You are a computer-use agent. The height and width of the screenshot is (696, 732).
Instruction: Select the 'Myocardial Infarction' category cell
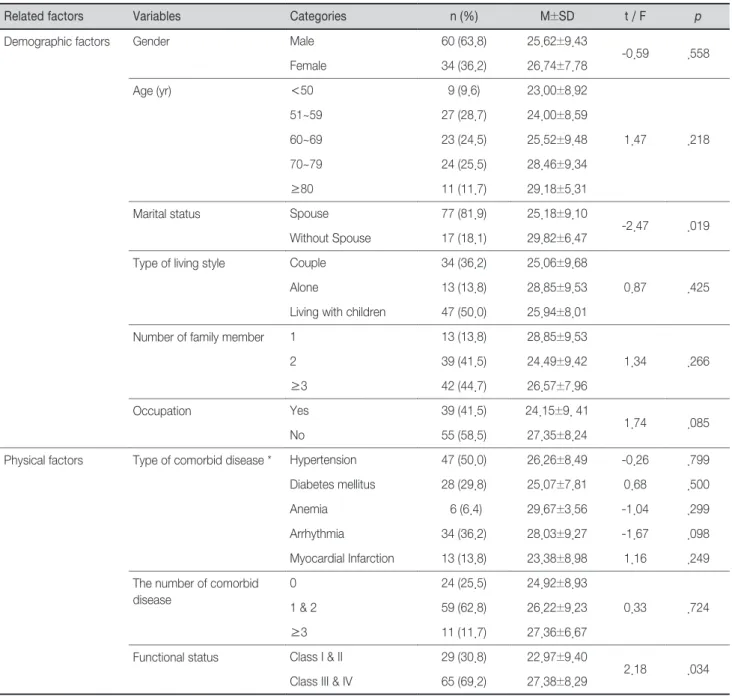coord(342,558)
